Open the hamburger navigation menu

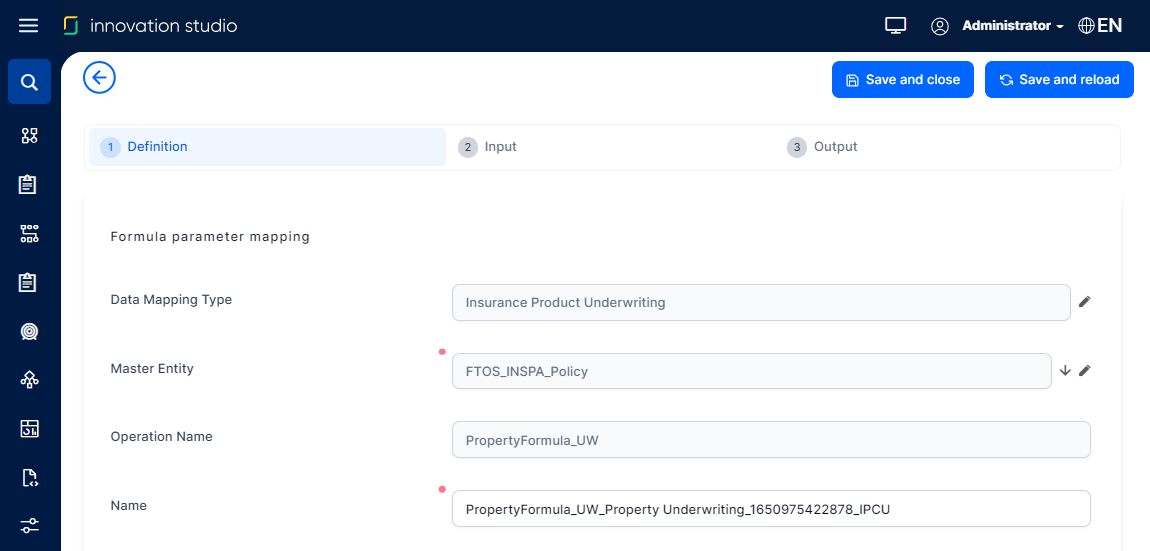pos(28,26)
